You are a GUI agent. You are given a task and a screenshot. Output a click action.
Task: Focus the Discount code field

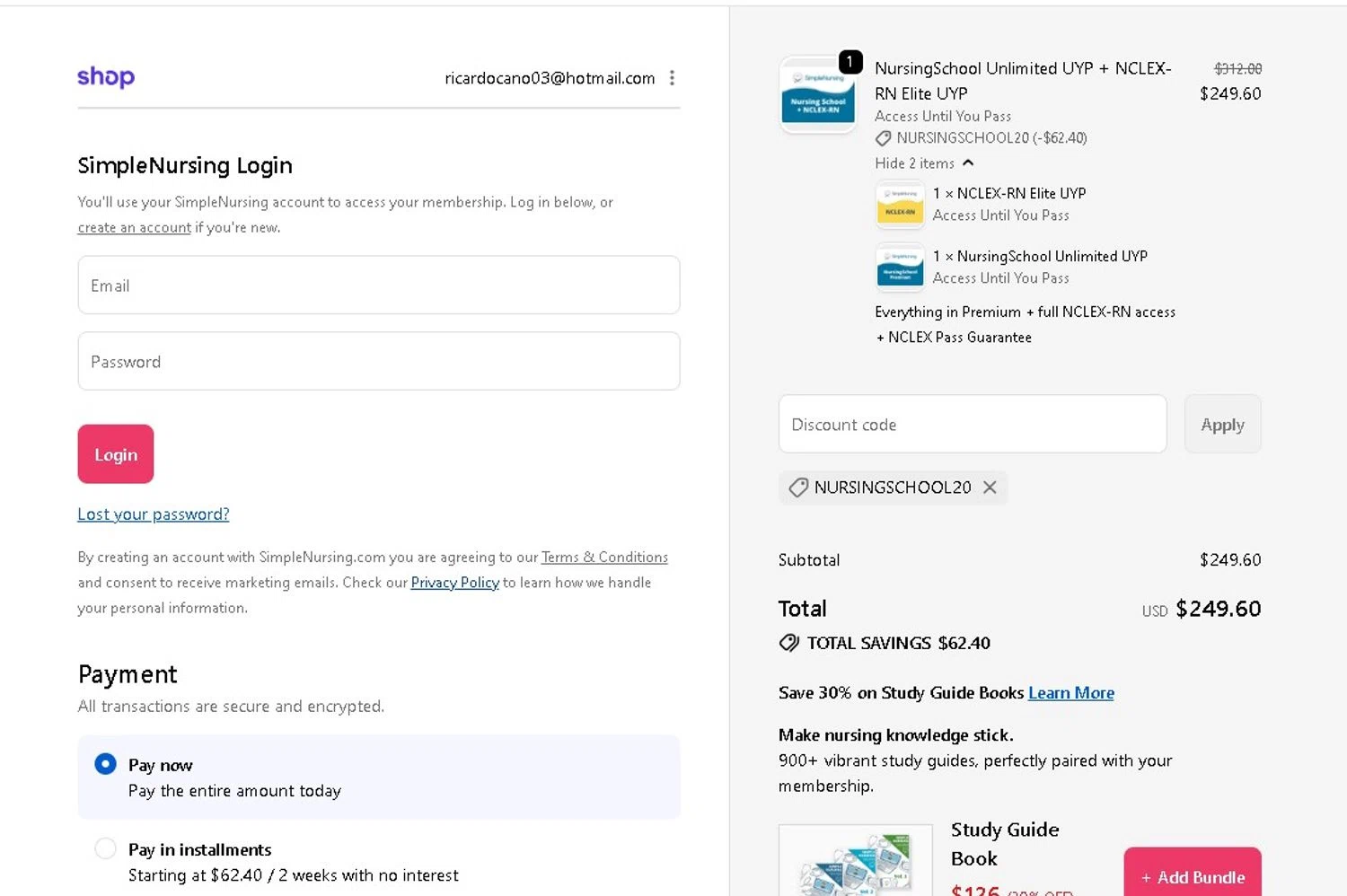point(973,424)
